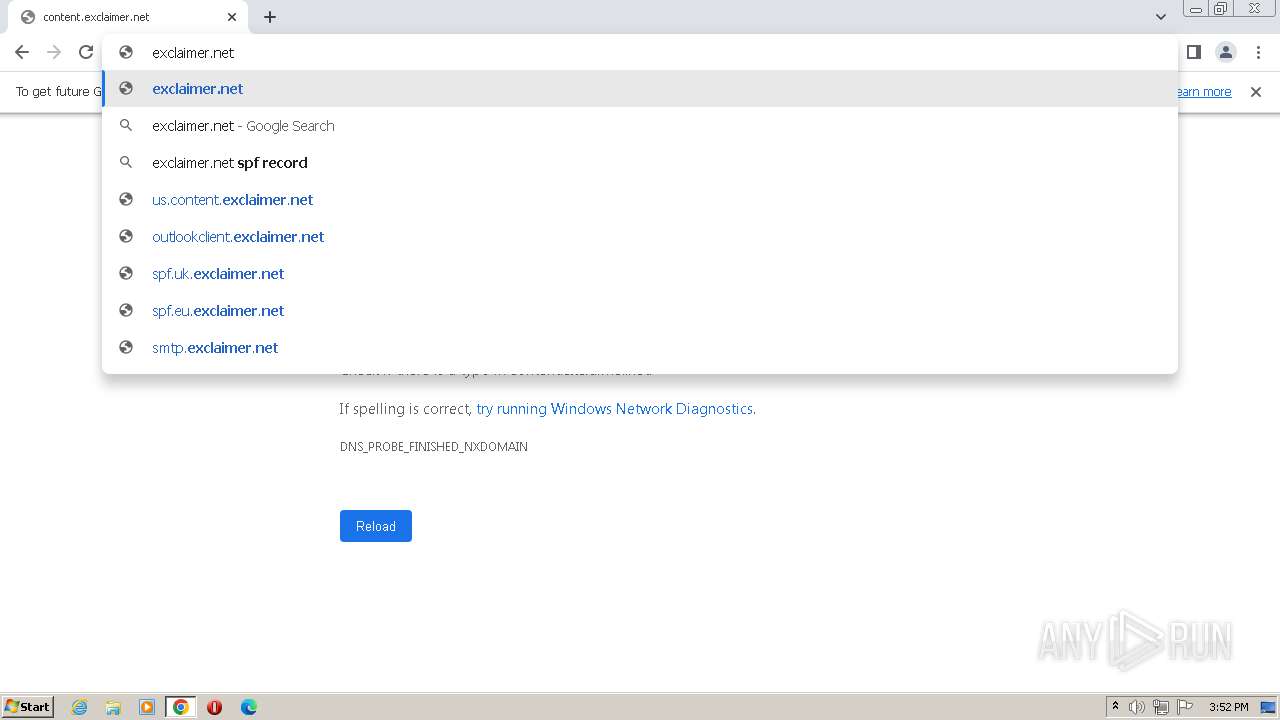Click the address bar text exclaimer.net
1280x720 pixels.
coord(193,53)
